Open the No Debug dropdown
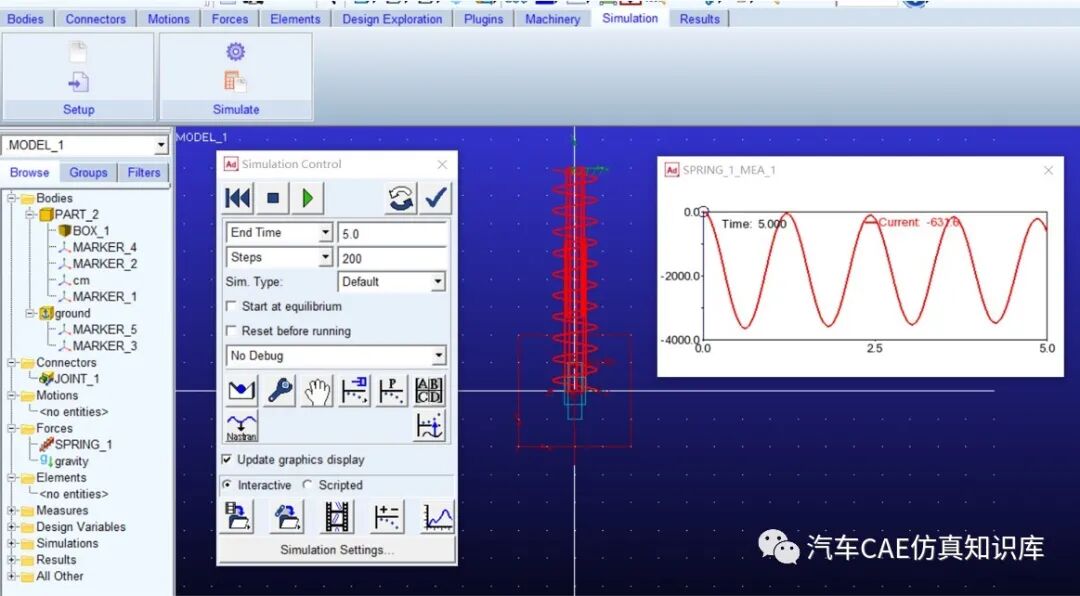Screen dimensions: 1080x596 pos(439,356)
